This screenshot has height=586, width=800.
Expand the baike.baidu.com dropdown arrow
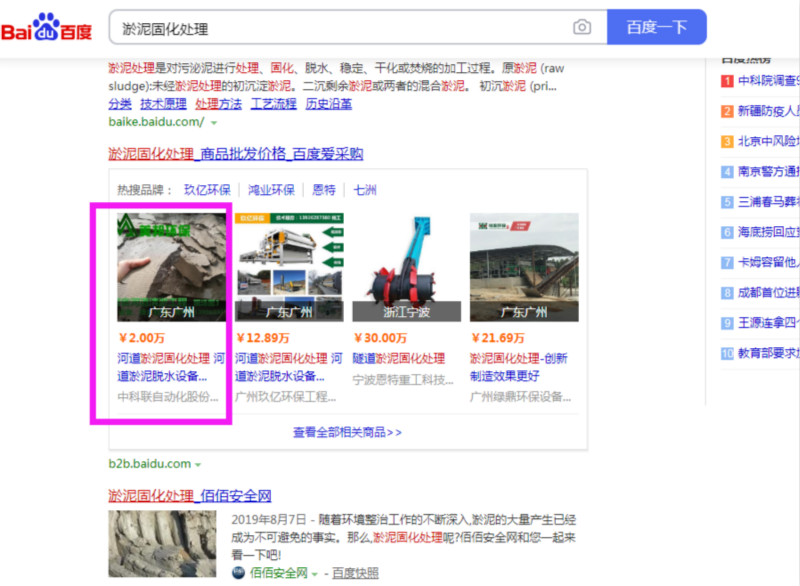tap(214, 123)
